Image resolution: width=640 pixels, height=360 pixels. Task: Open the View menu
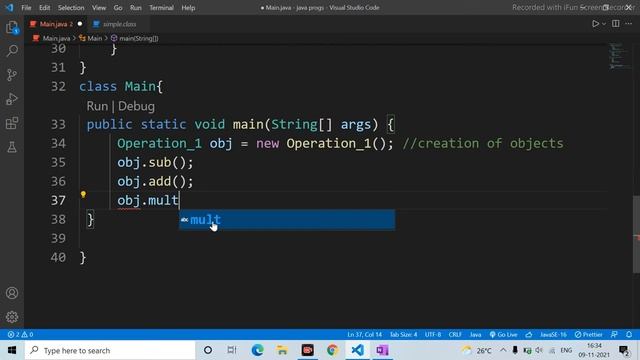(x=99, y=7)
